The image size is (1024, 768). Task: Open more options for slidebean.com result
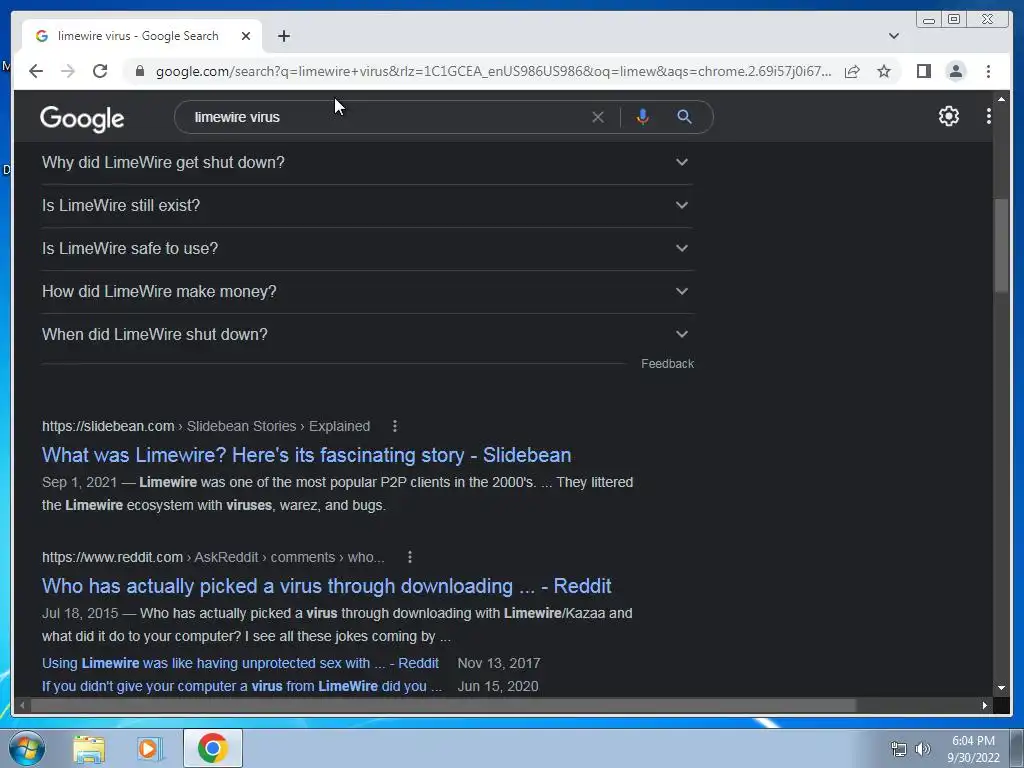coord(394,426)
